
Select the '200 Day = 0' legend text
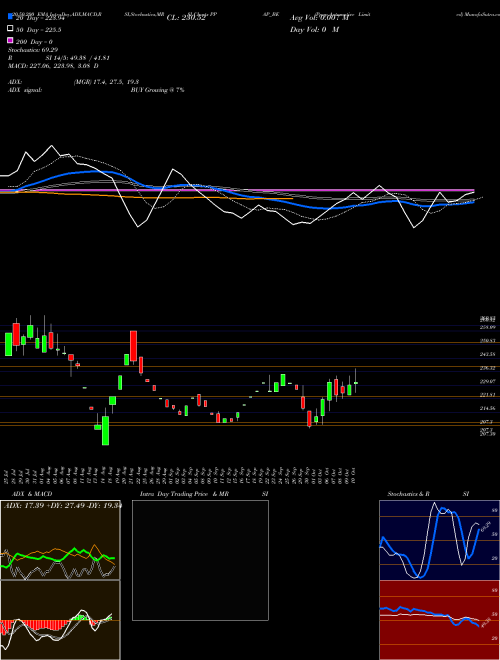pyautogui.click(x=34, y=42)
